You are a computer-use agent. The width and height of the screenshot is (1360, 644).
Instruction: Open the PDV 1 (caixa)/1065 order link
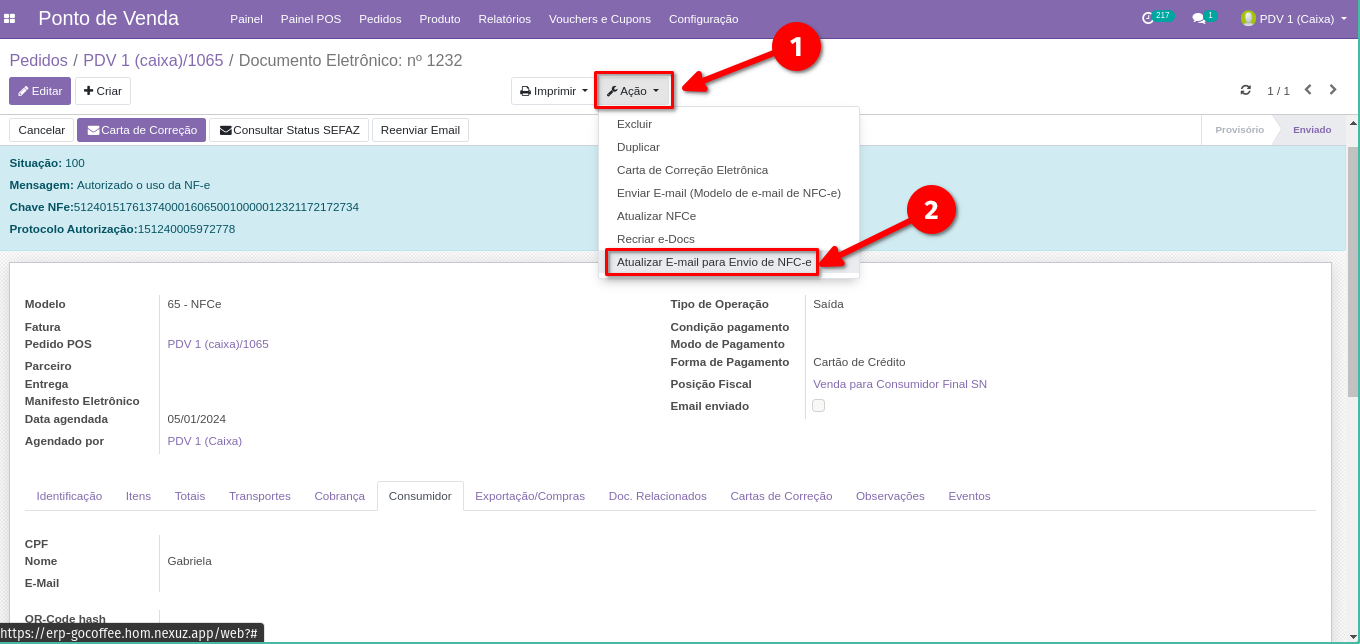point(217,344)
